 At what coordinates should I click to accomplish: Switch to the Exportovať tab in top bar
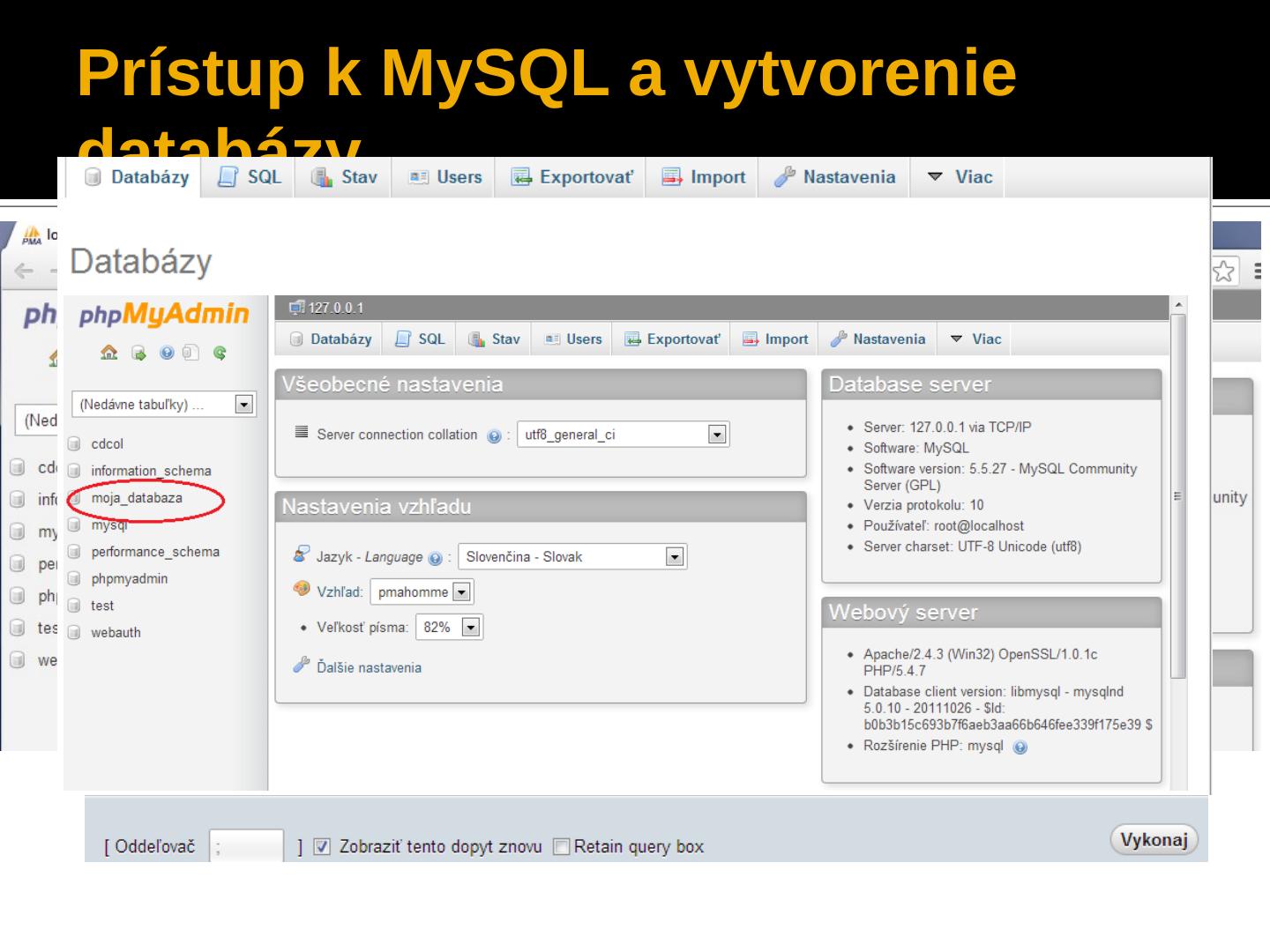[x=573, y=177]
